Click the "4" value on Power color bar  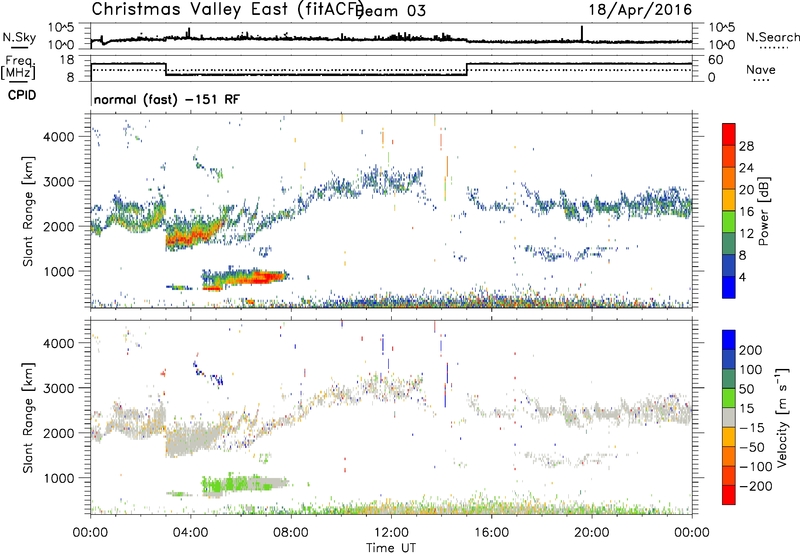click(x=743, y=277)
